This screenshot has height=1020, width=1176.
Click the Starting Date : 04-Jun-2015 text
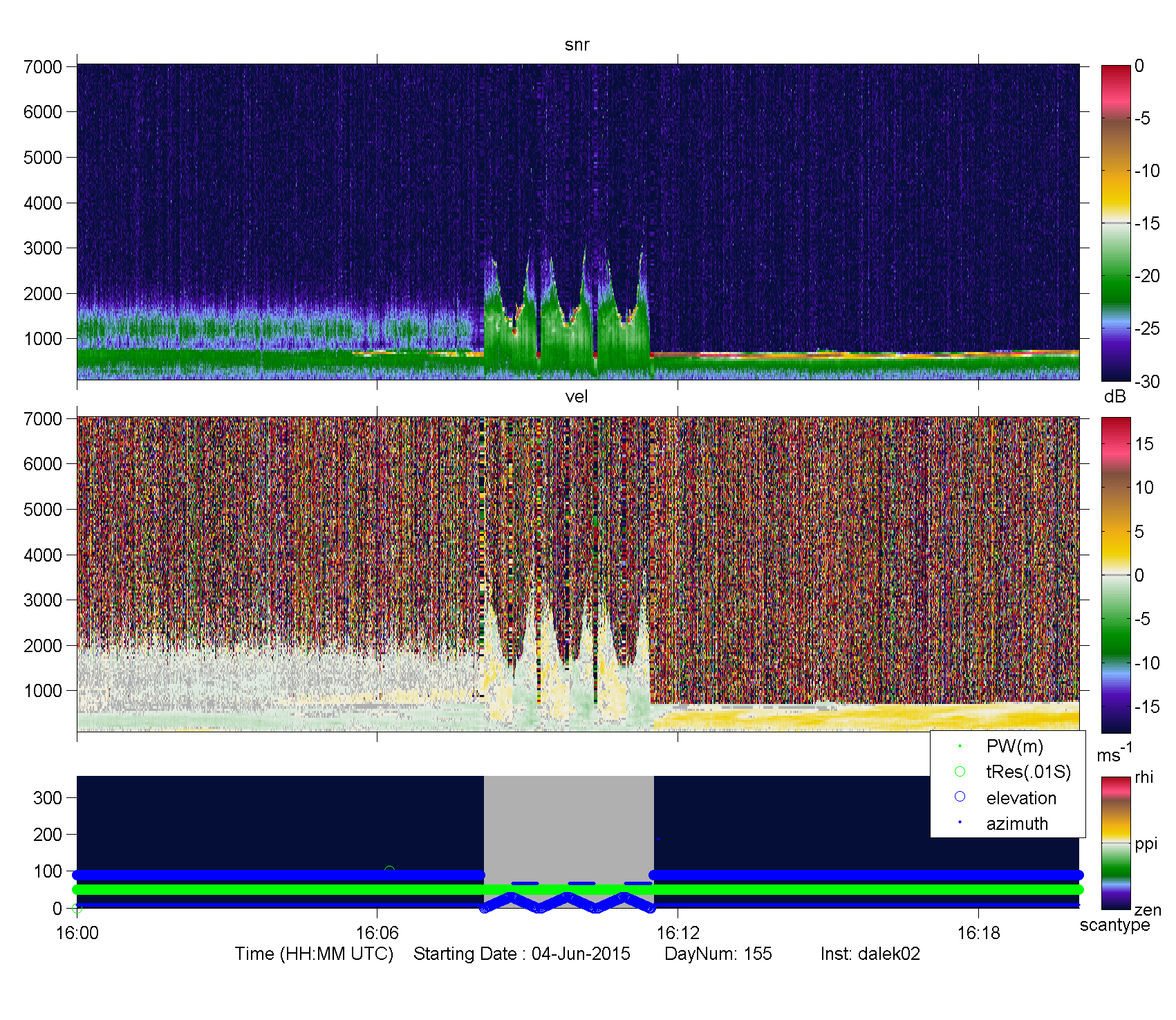(x=522, y=954)
